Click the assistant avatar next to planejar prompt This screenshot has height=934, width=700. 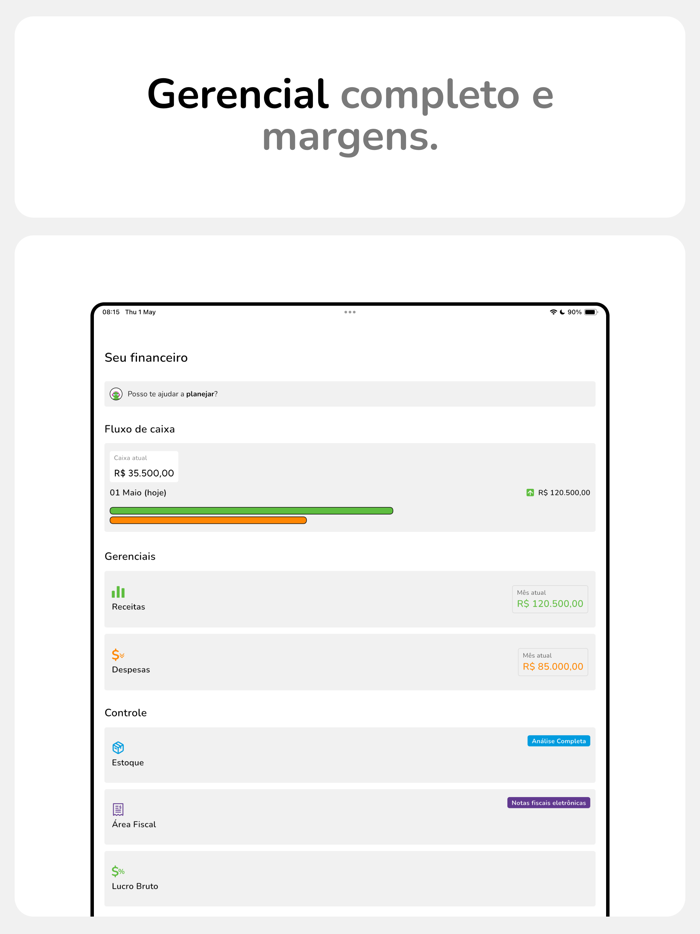pyautogui.click(x=115, y=394)
